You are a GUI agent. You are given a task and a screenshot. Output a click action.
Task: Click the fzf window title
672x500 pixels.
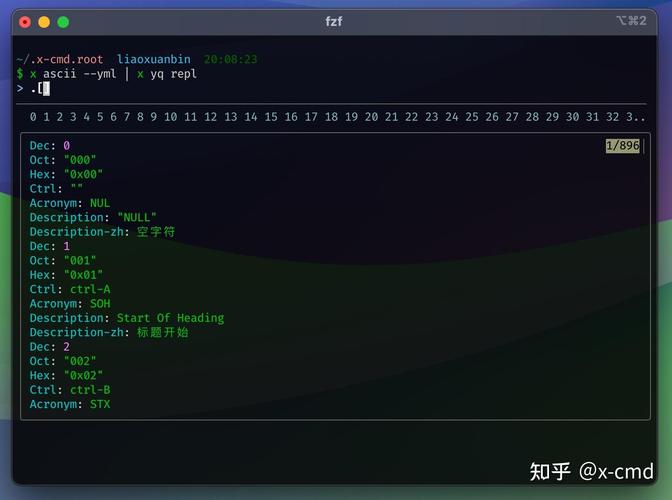click(335, 21)
